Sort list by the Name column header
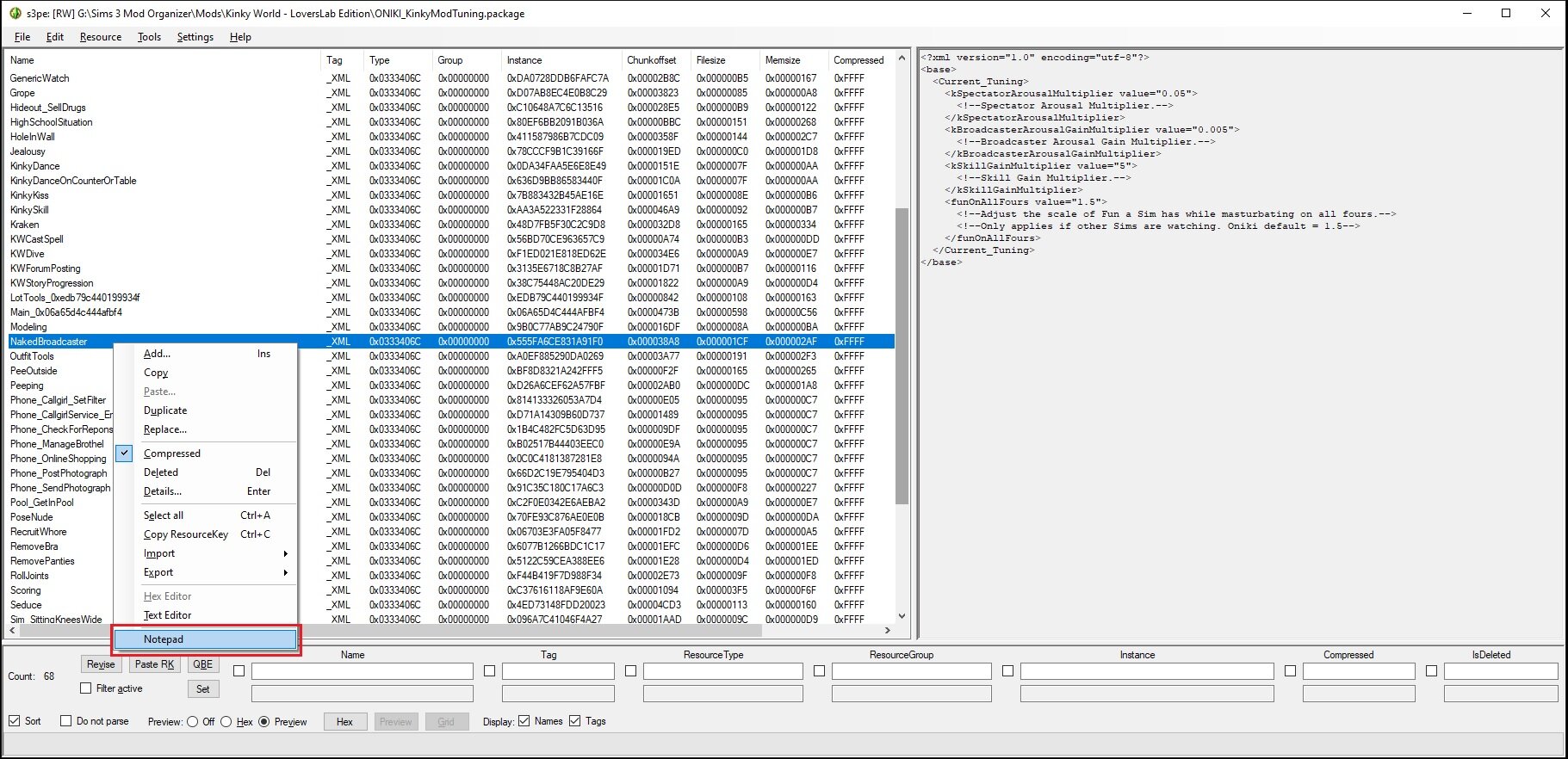Image resolution: width=1568 pixels, height=759 pixels. tap(163, 60)
